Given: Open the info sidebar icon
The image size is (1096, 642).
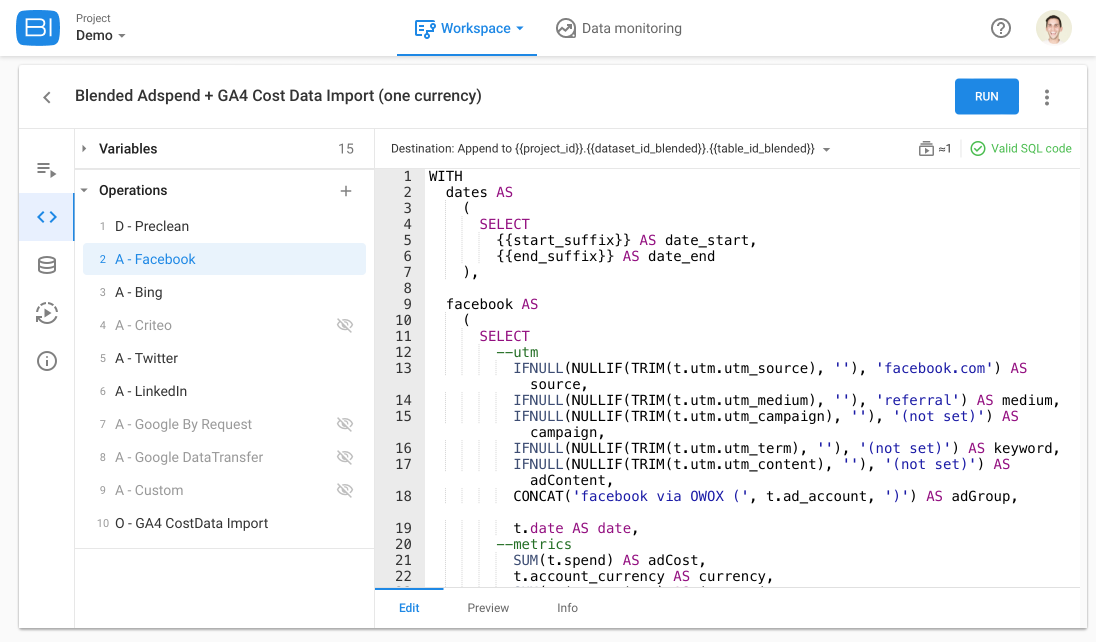Looking at the screenshot, I should point(47,361).
